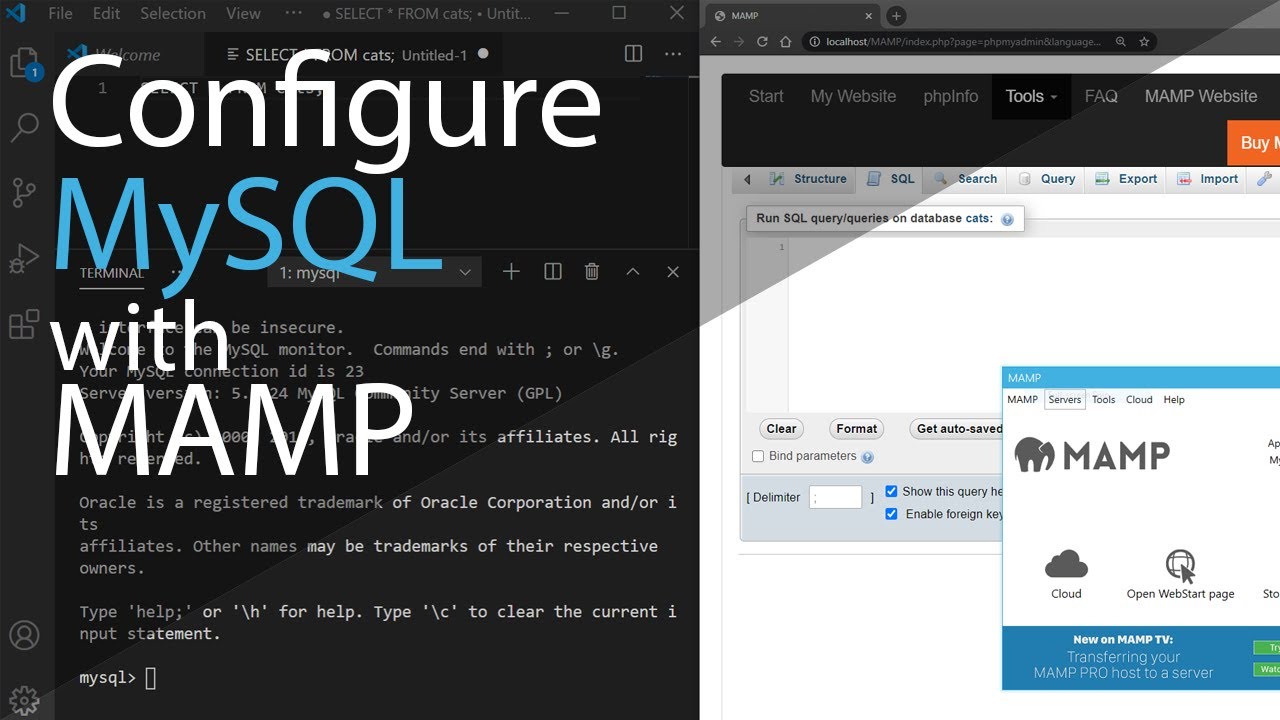The height and width of the screenshot is (720, 1280).
Task: Enable the Bind parameters checkbox
Action: pos(758,457)
